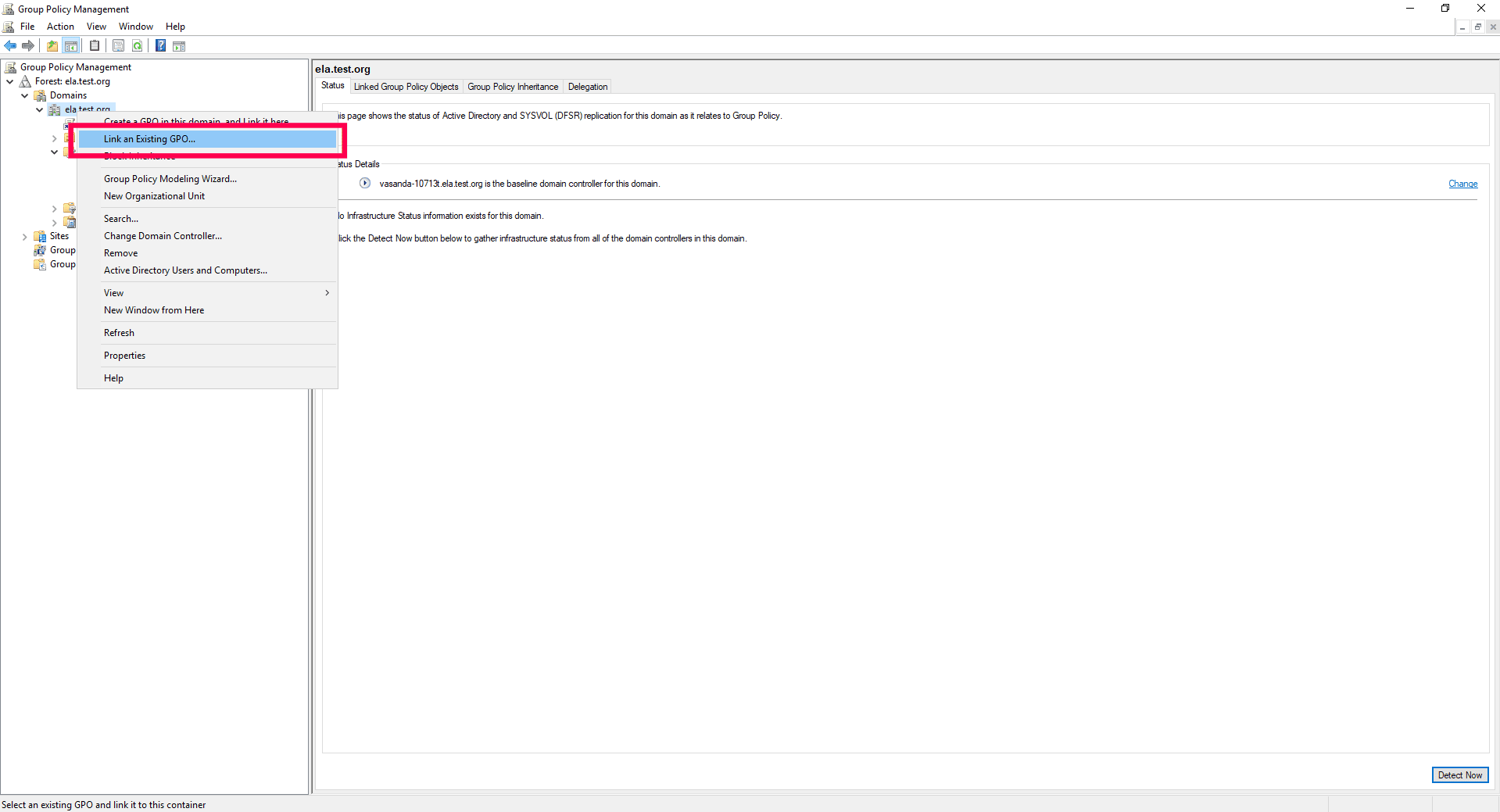Viewport: 1500px width, 812px height.
Task: Select Group Policy Modeling Wizard... menu entry
Action: pos(207,179)
